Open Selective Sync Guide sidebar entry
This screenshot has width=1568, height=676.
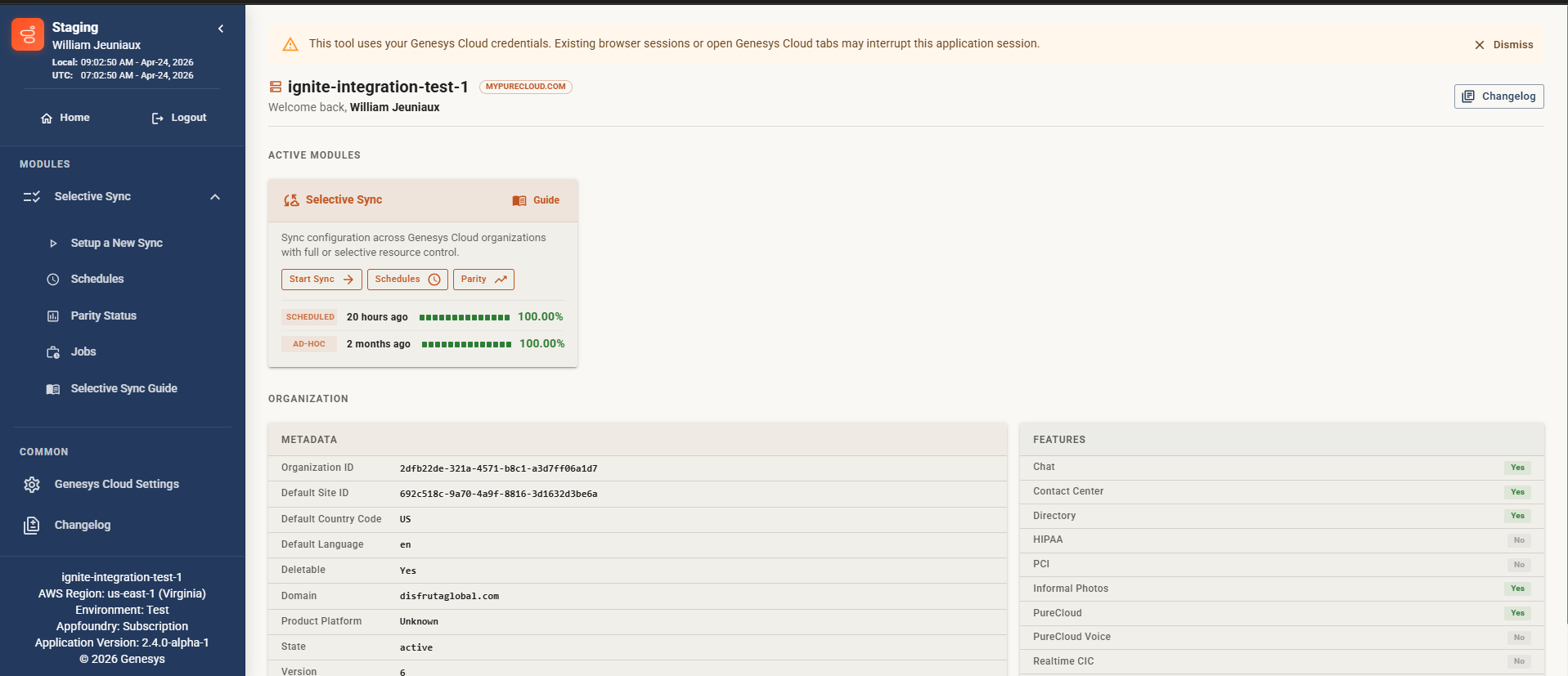click(124, 388)
